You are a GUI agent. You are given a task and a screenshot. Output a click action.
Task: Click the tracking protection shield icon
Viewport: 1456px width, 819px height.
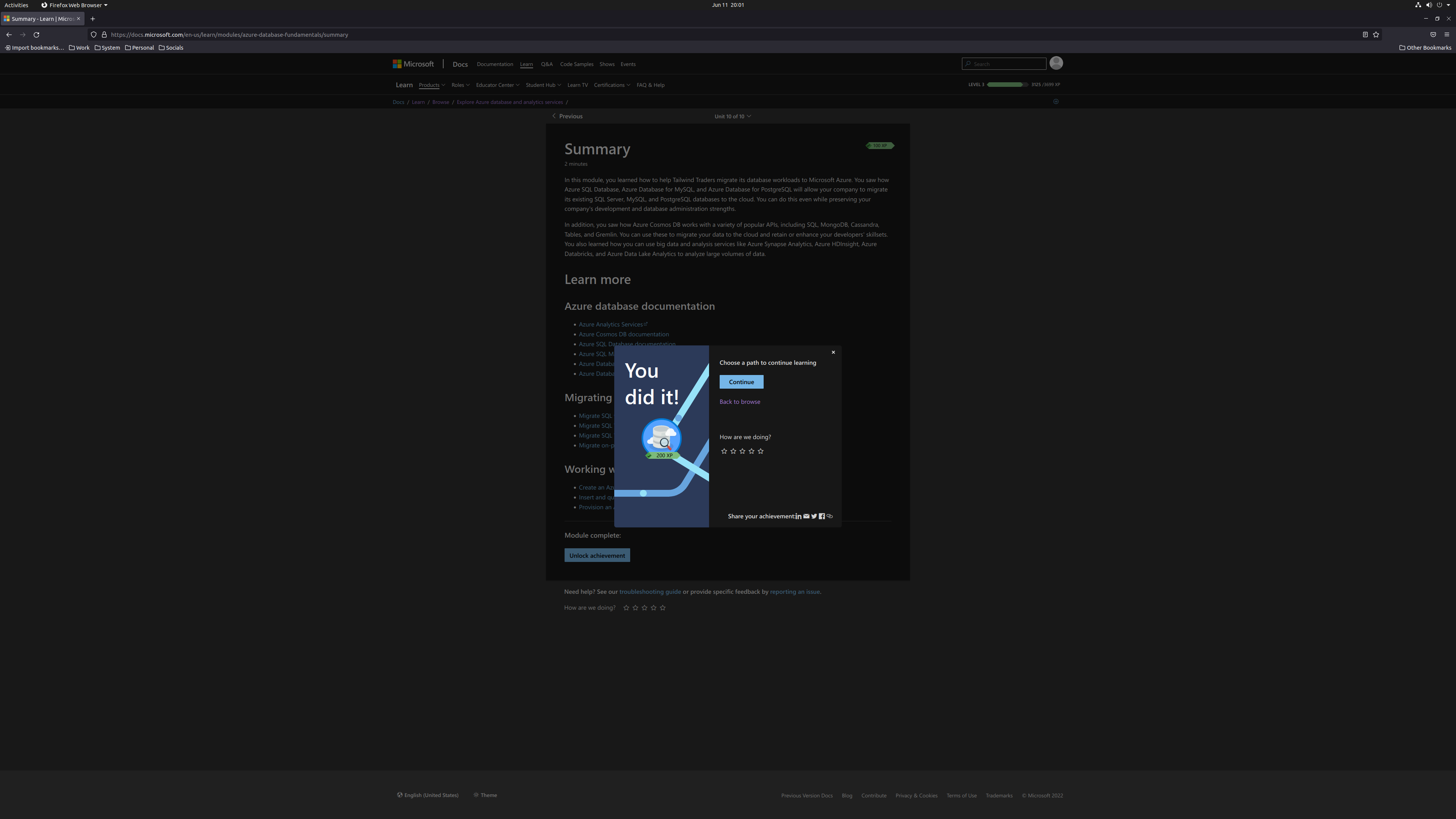94,35
